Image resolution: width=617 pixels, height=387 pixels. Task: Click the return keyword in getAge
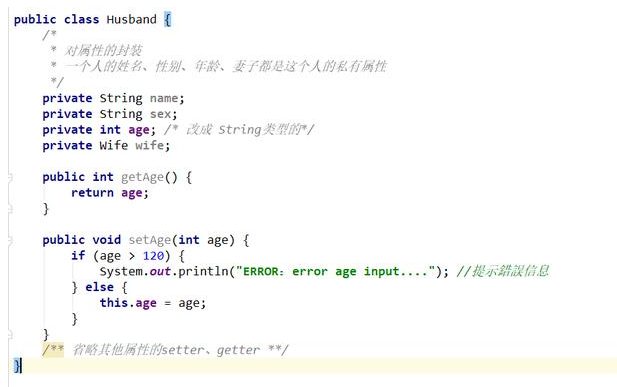pyautogui.click(x=92, y=193)
